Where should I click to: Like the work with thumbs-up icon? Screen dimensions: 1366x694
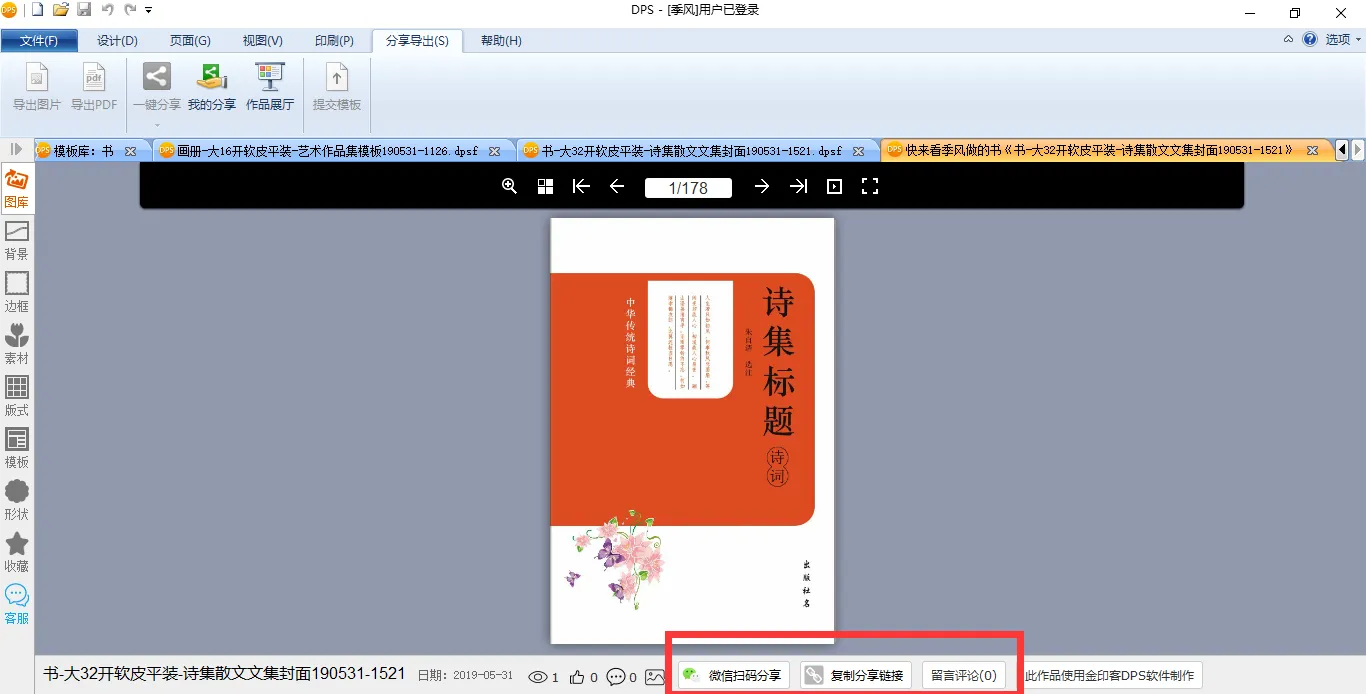577,677
